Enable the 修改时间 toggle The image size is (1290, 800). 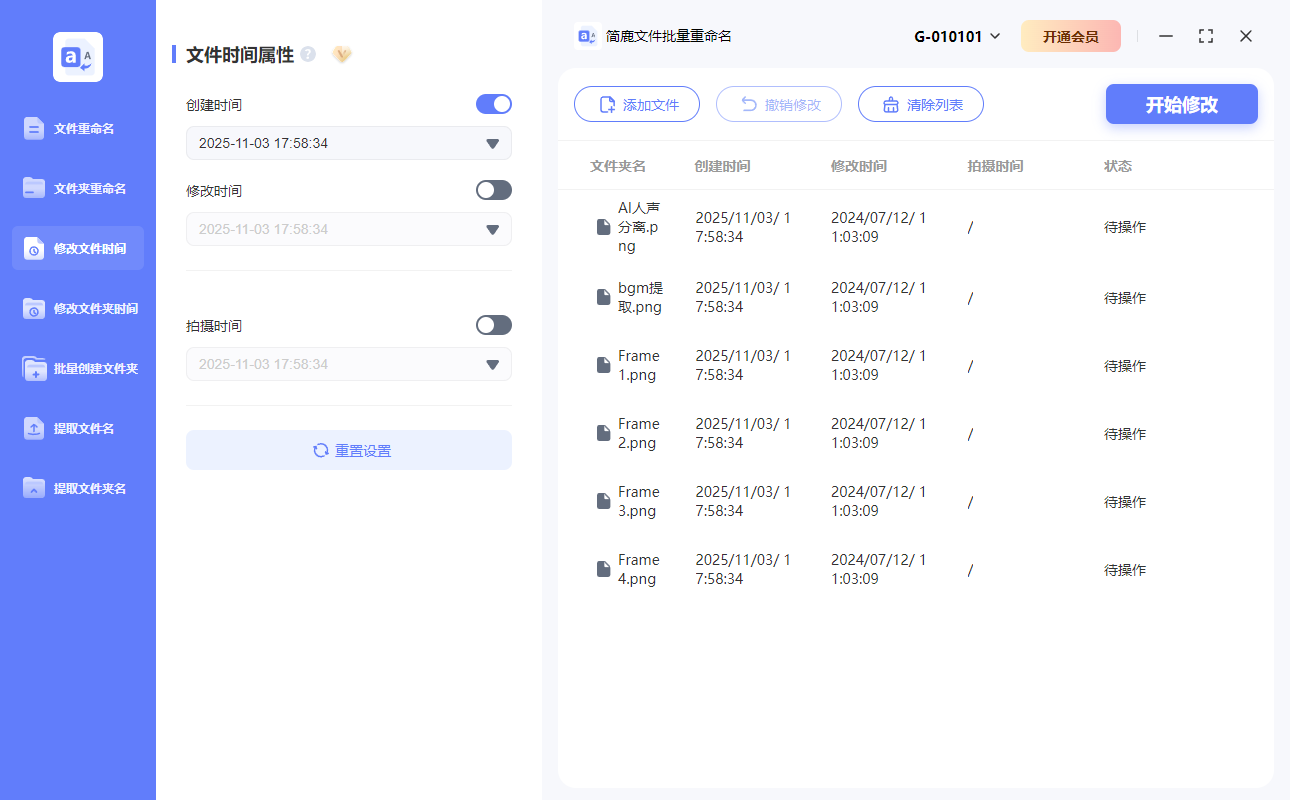point(493,190)
